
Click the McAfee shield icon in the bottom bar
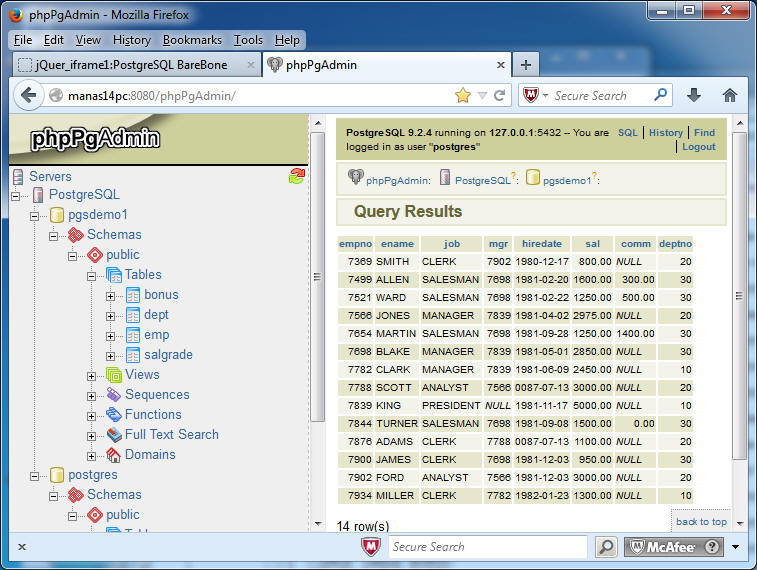(371, 547)
